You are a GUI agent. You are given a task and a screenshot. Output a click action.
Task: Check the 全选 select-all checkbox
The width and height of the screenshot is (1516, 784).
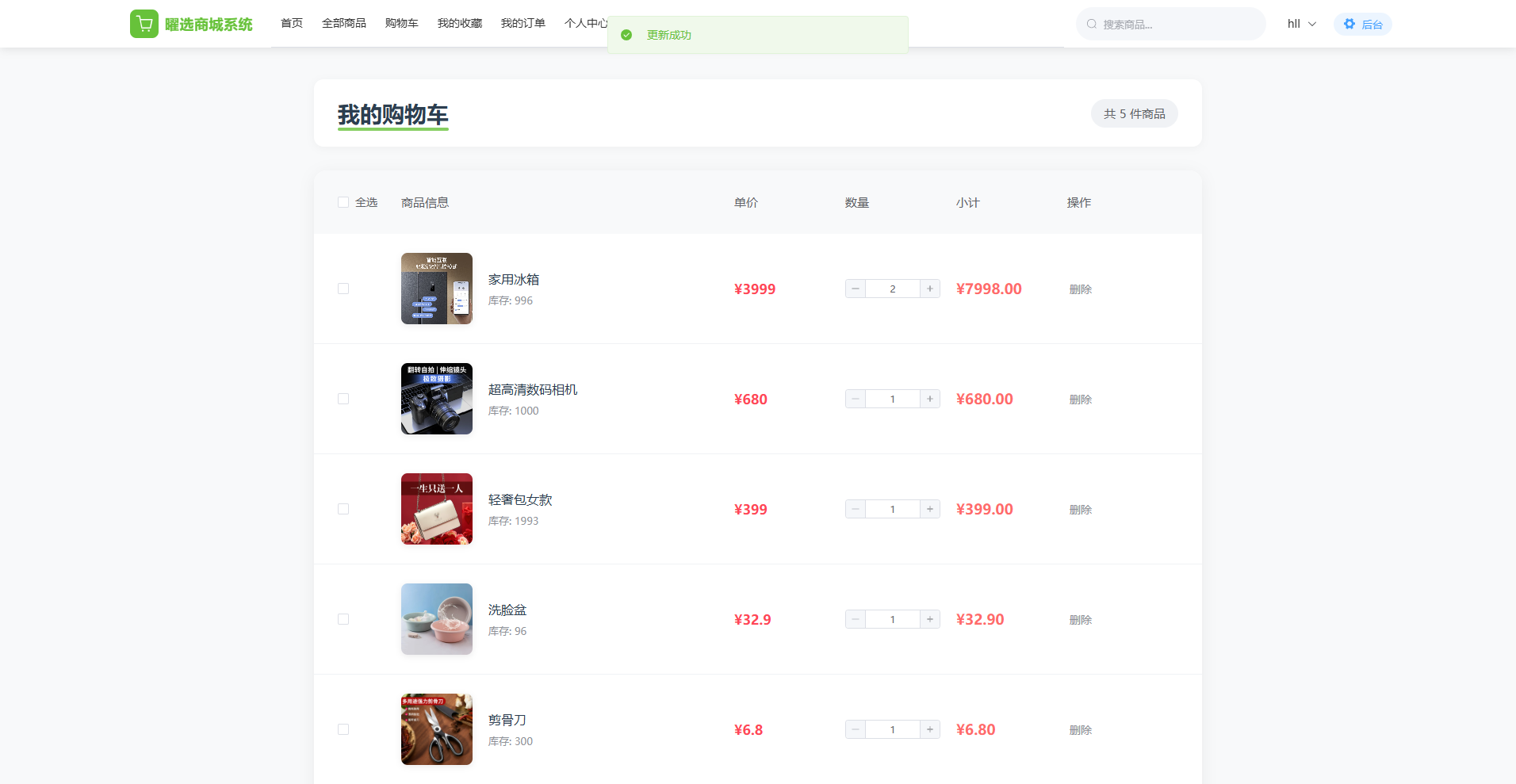343,202
